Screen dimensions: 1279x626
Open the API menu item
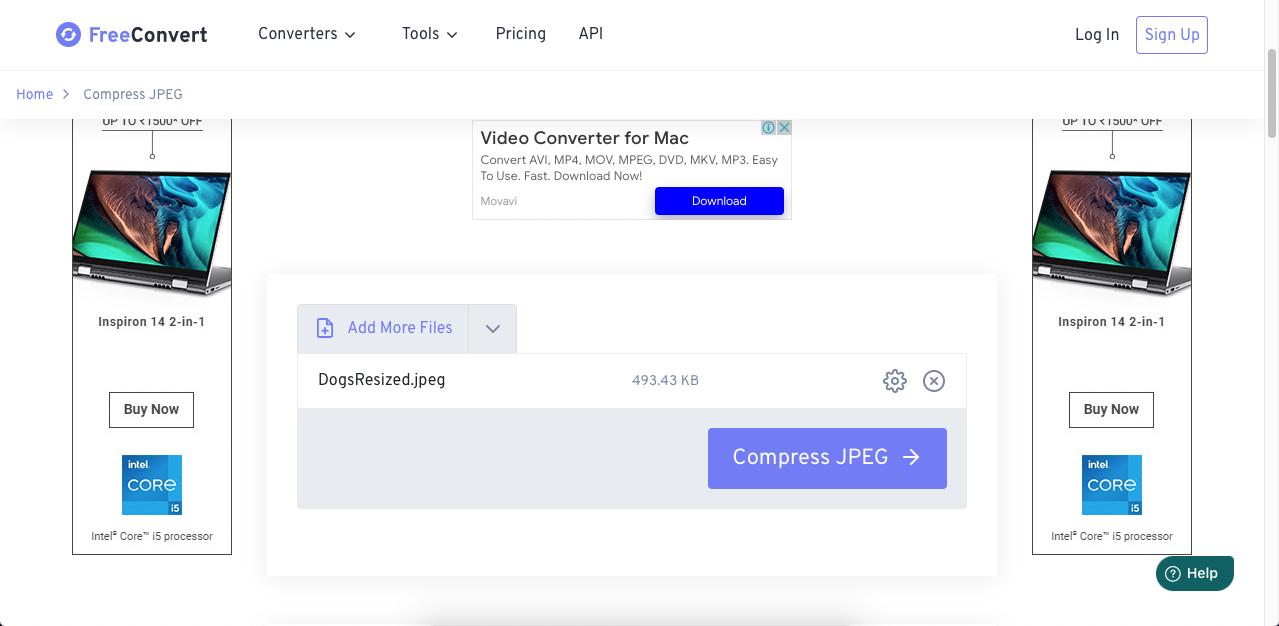click(x=591, y=34)
